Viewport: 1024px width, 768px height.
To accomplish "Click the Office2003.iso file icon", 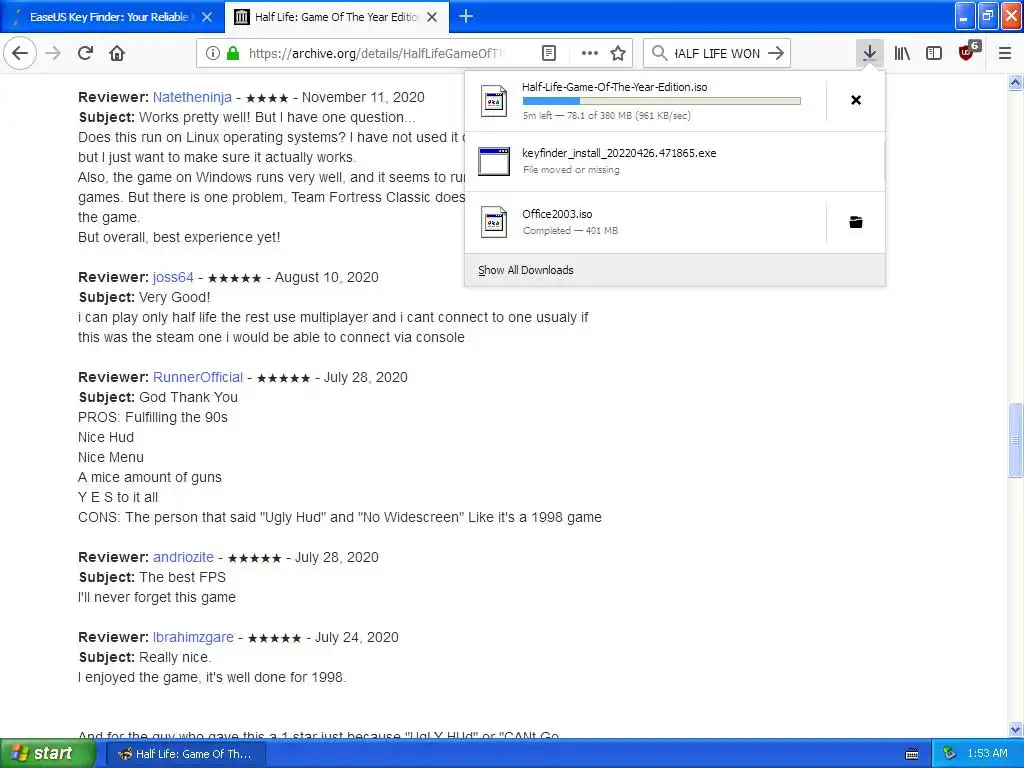I will click(x=494, y=222).
